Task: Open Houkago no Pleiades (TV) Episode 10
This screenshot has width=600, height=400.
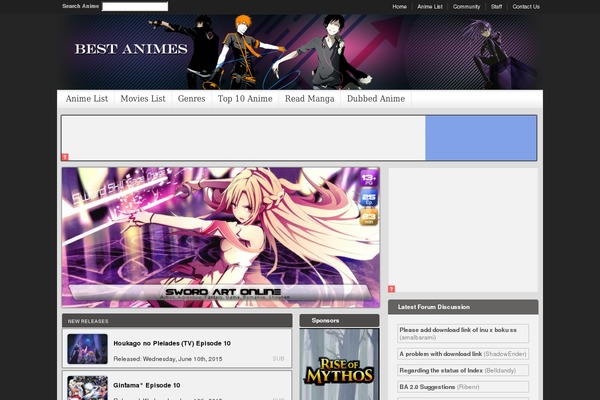Action: click(x=172, y=343)
